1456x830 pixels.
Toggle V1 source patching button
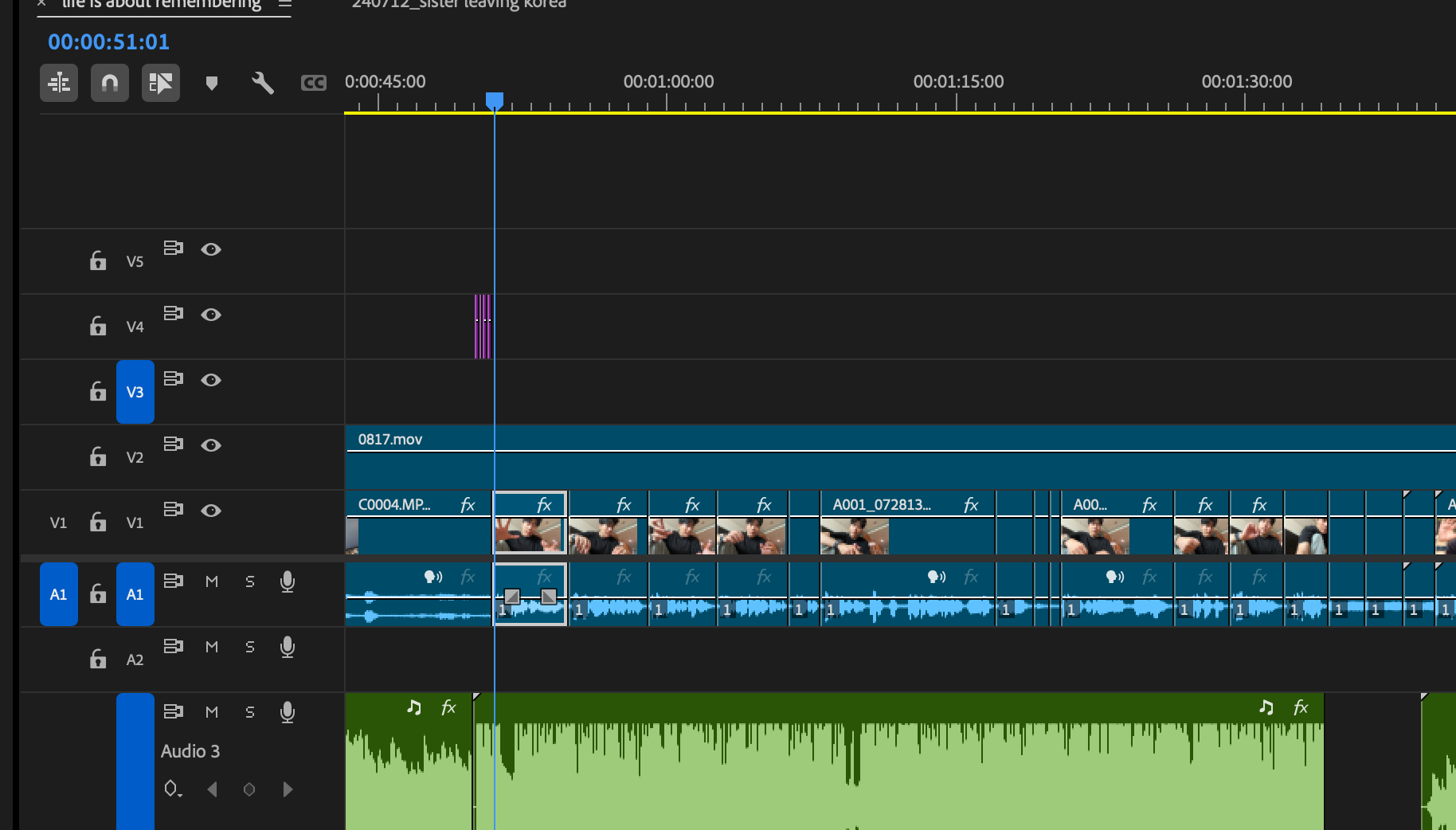point(59,523)
